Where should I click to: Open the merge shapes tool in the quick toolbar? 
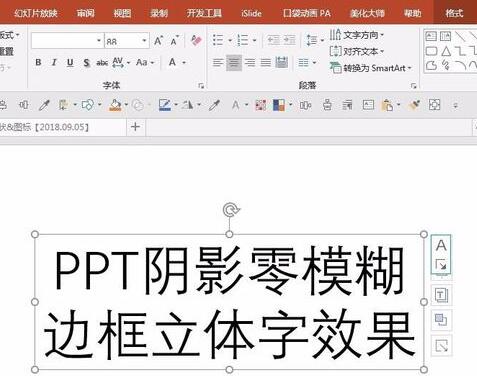(x=87, y=105)
